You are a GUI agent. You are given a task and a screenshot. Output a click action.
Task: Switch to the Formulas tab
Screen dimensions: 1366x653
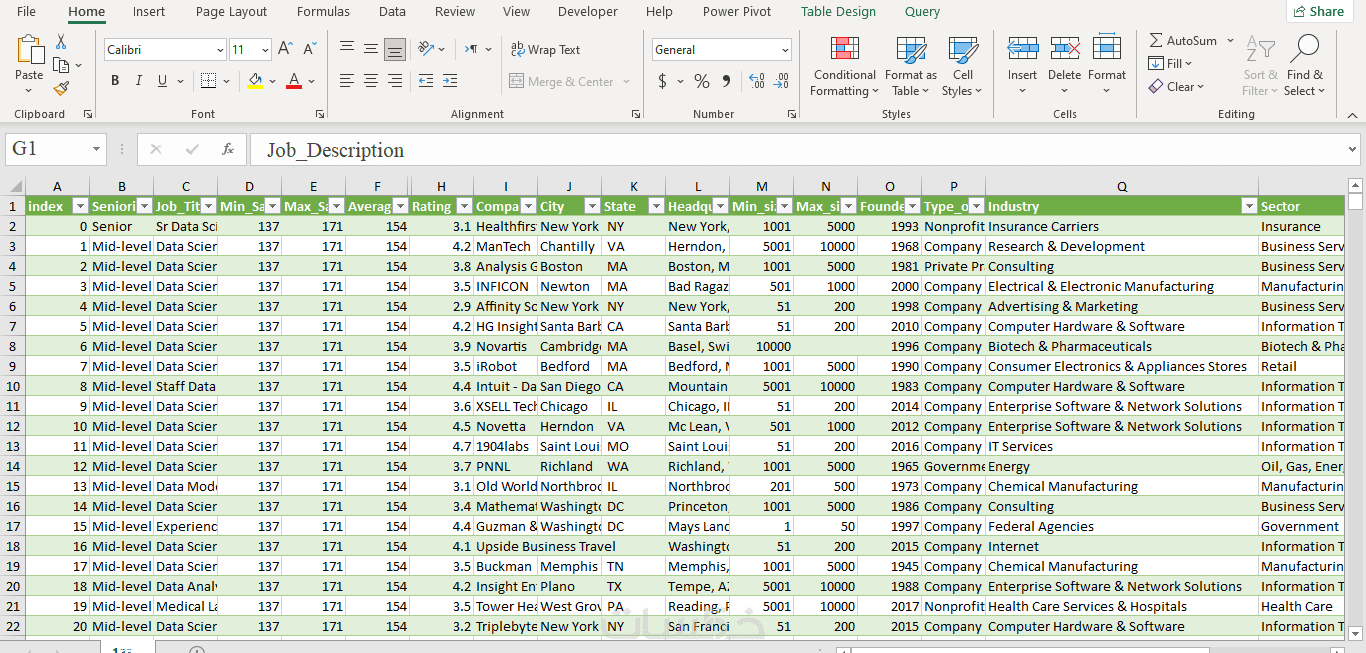pos(323,12)
